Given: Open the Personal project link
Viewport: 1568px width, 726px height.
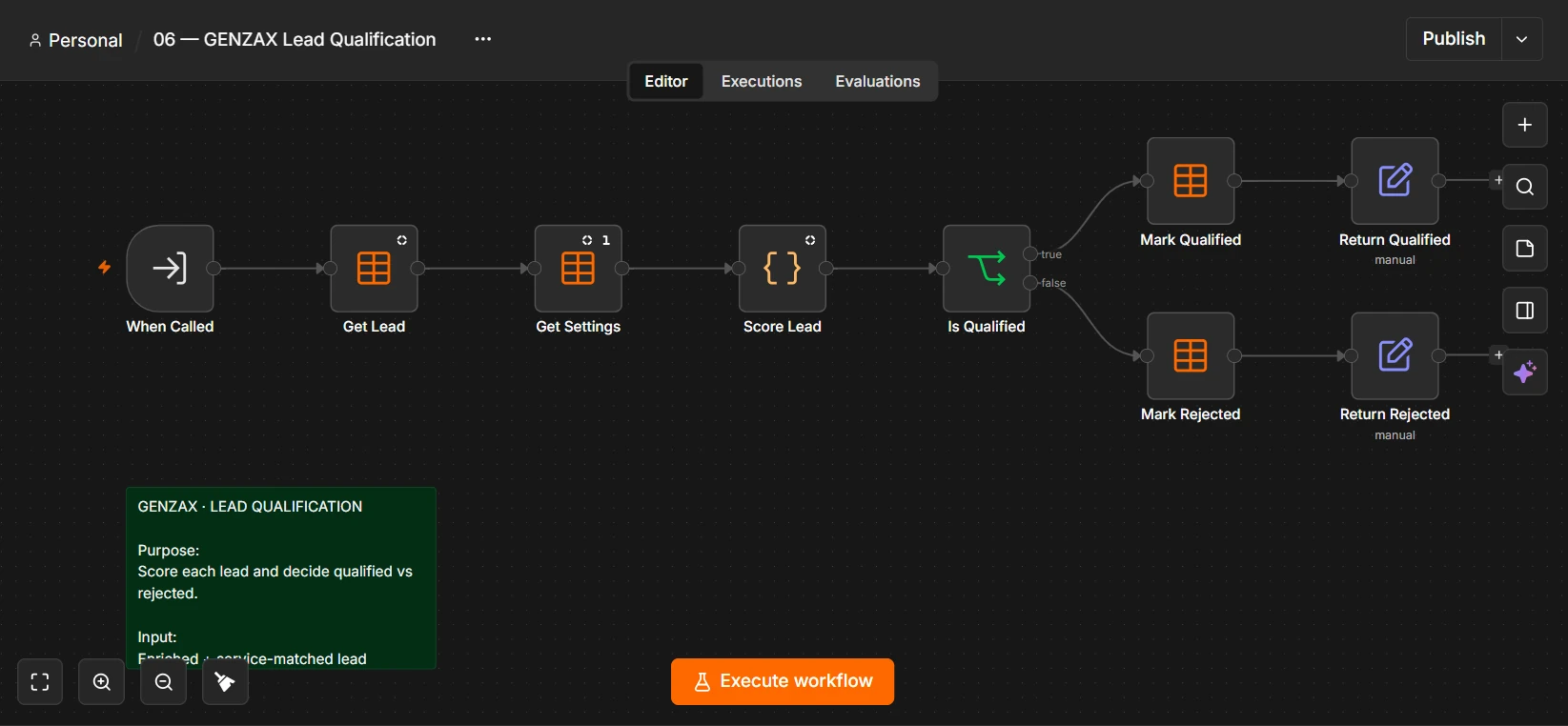Looking at the screenshot, I should [x=76, y=40].
